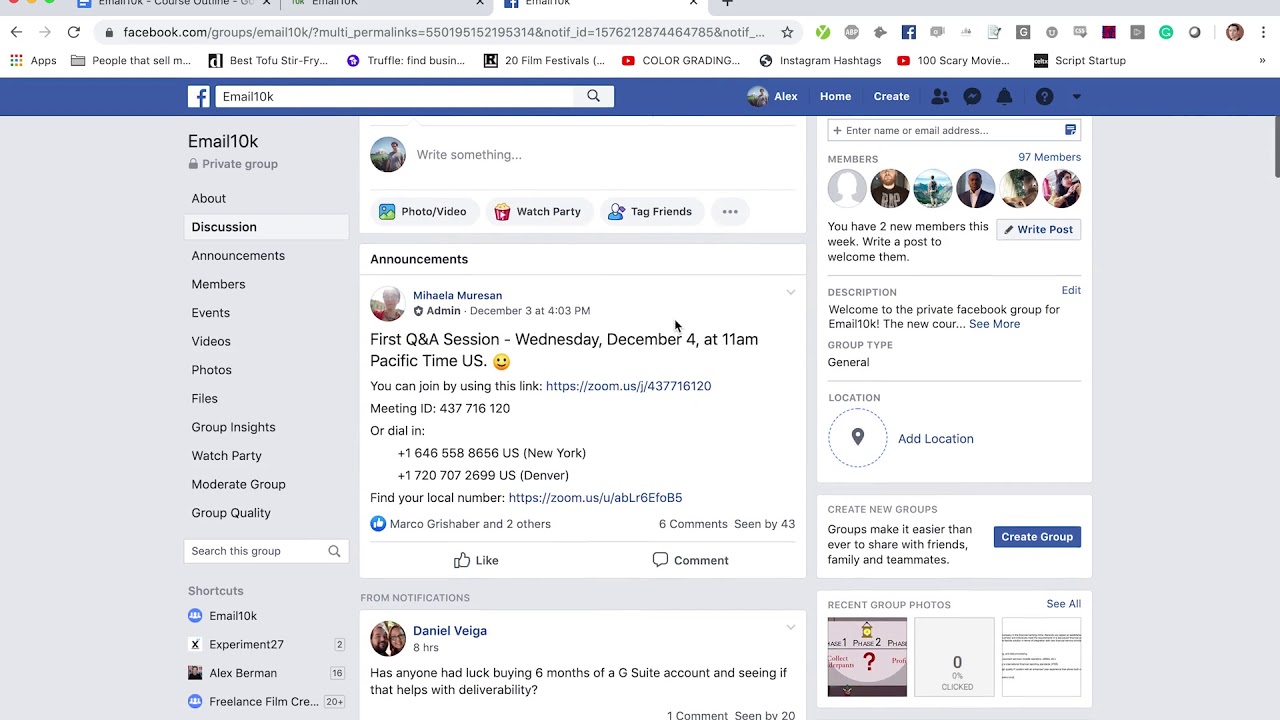Open Videos in the group sidebar
Screen dimensions: 1280x720
(211, 341)
